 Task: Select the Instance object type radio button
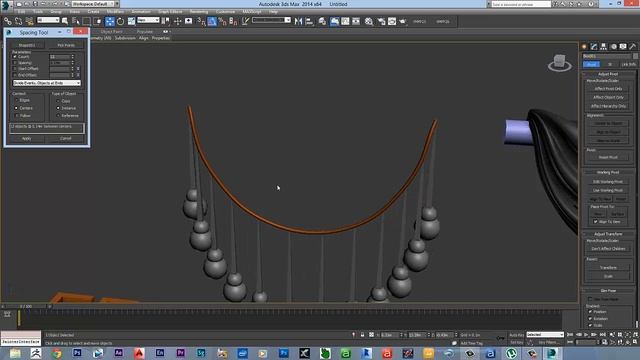point(58,108)
